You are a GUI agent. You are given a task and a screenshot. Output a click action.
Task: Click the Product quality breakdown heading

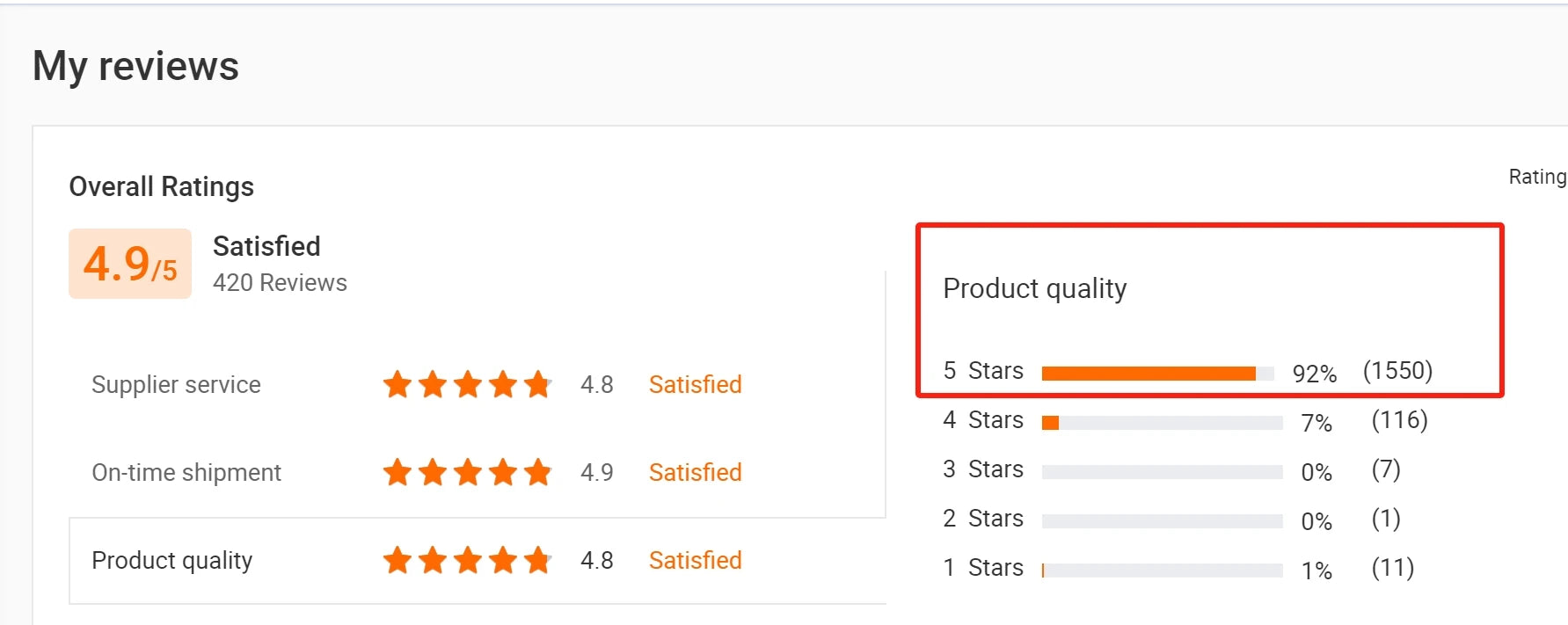[x=1034, y=288]
